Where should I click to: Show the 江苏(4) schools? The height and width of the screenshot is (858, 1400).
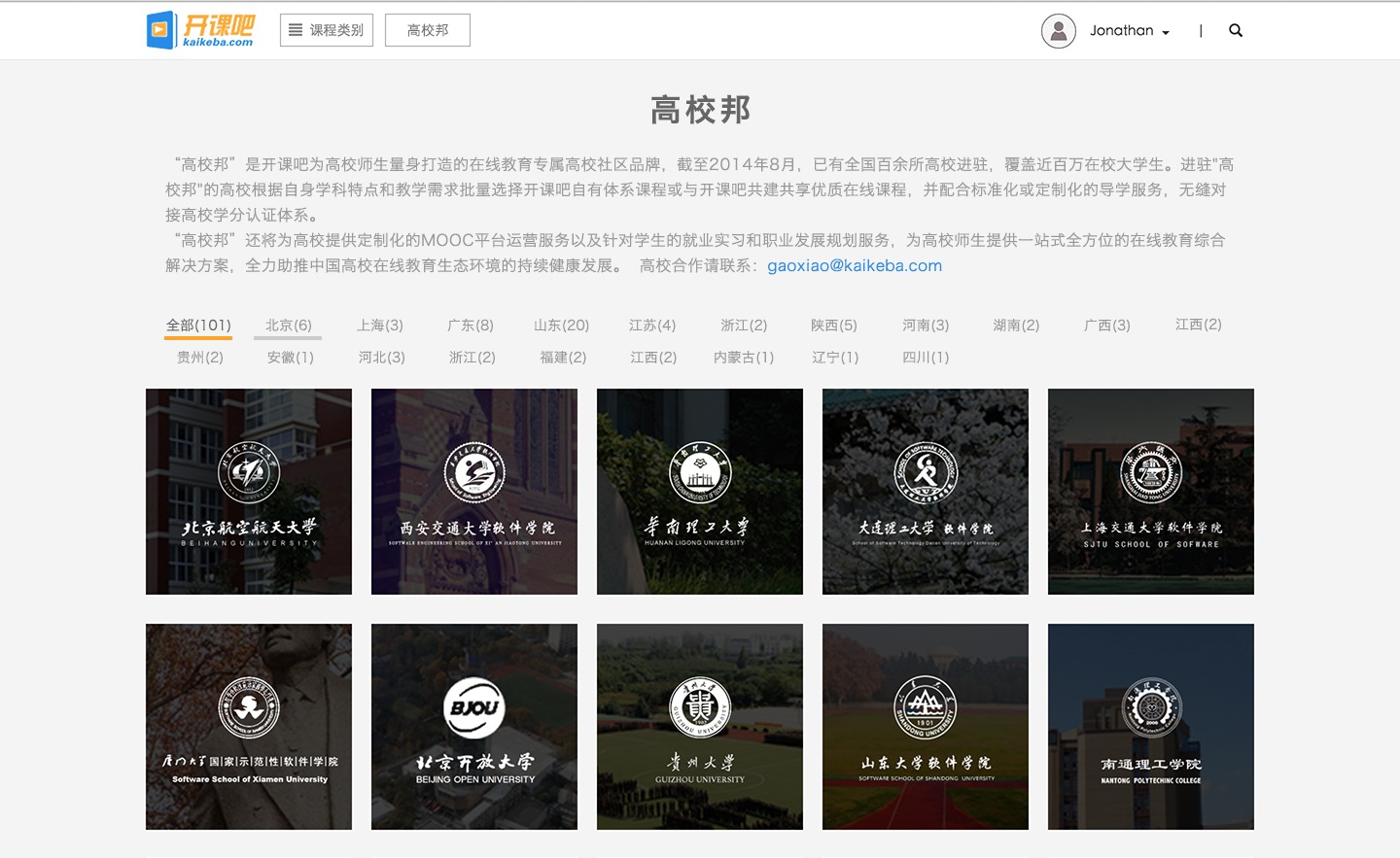(x=652, y=326)
